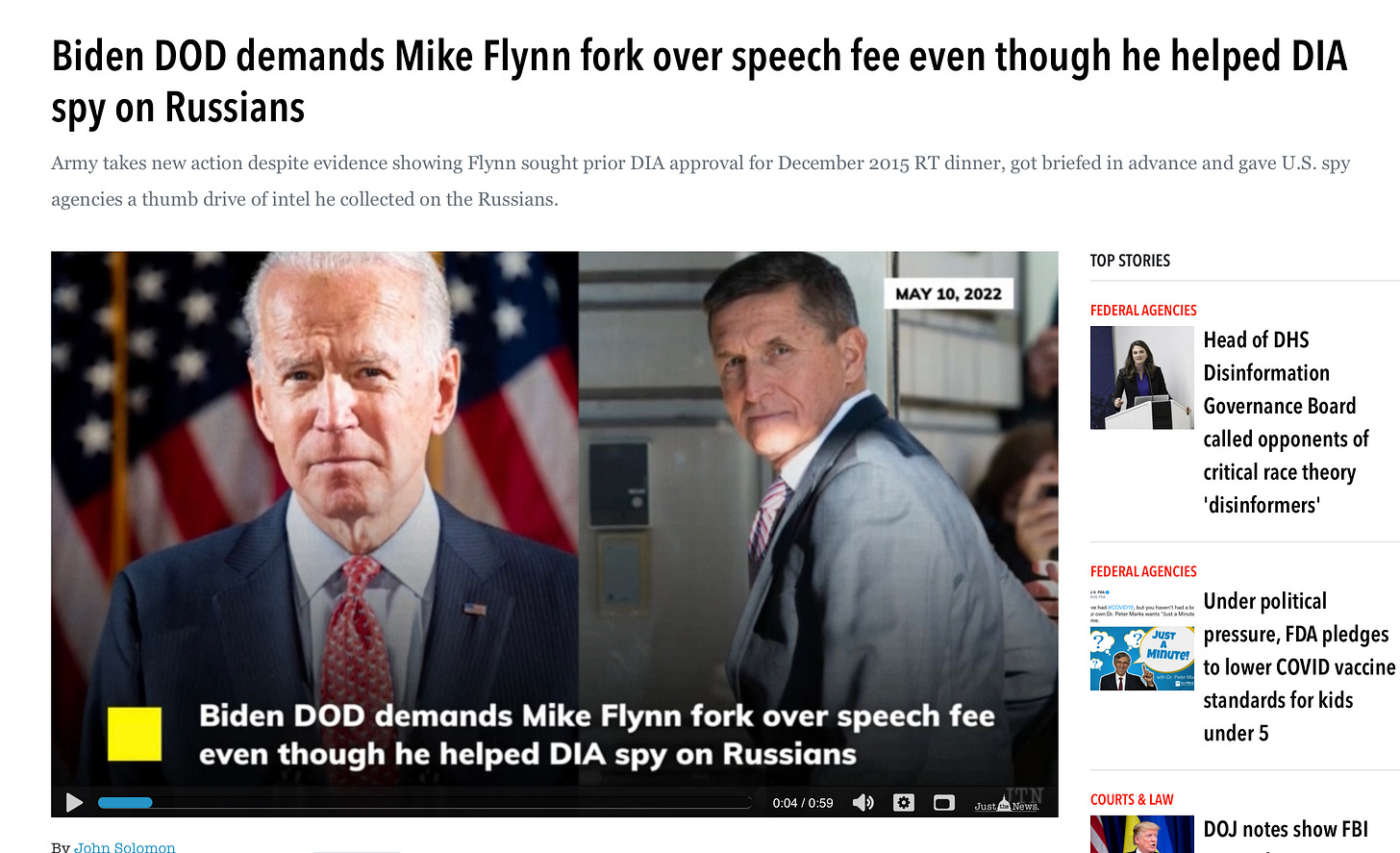Select the first Federal Agencies category label

click(x=1143, y=310)
